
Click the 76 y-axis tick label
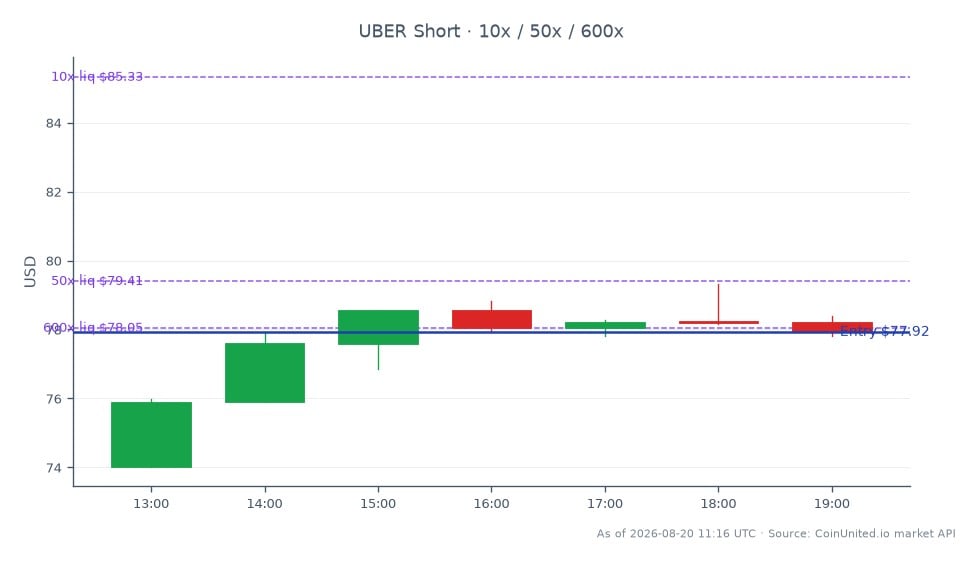[54, 398]
